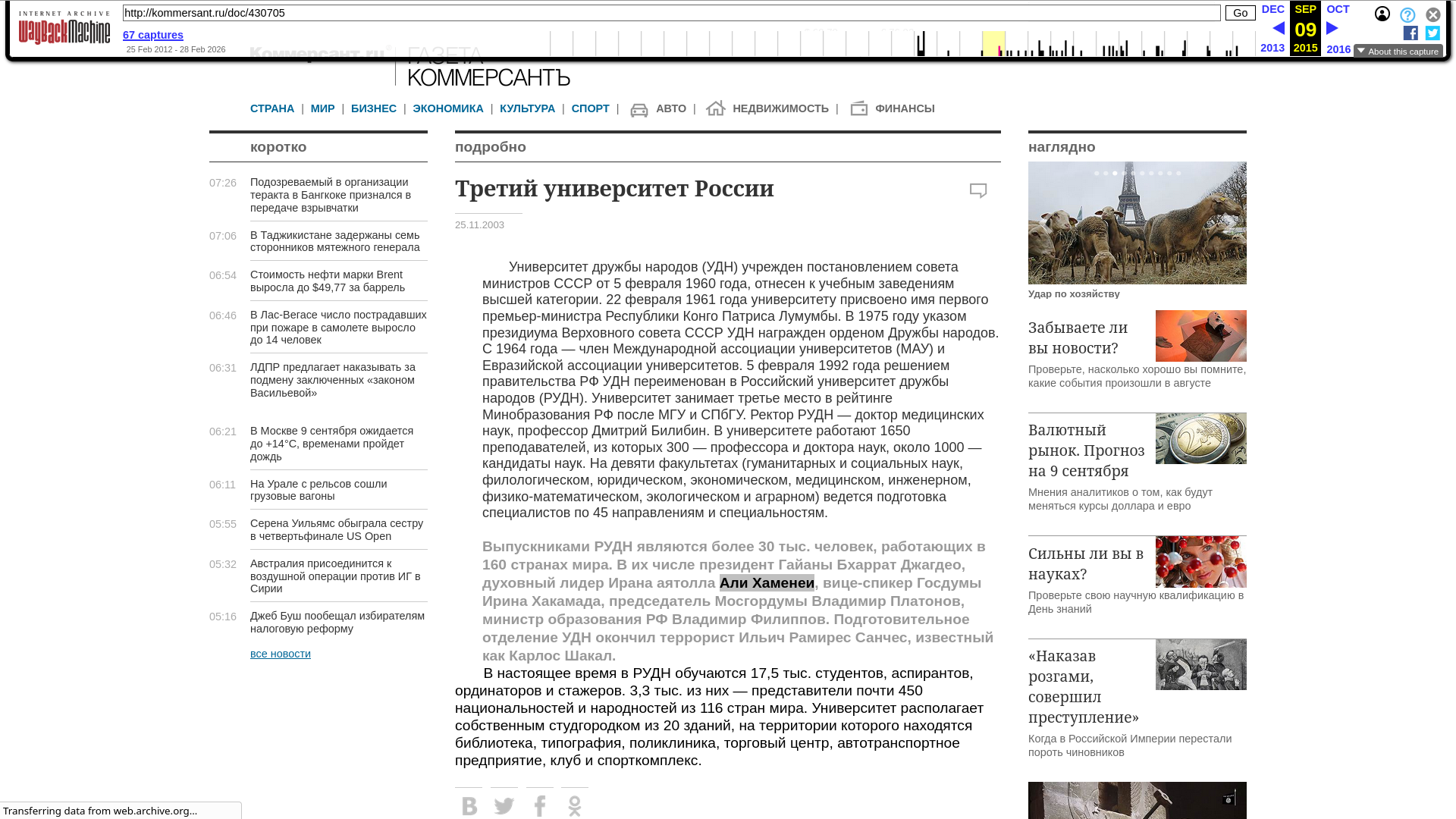Click the Wayback Machine logo
The width and height of the screenshot is (1456, 819).
(x=64, y=28)
